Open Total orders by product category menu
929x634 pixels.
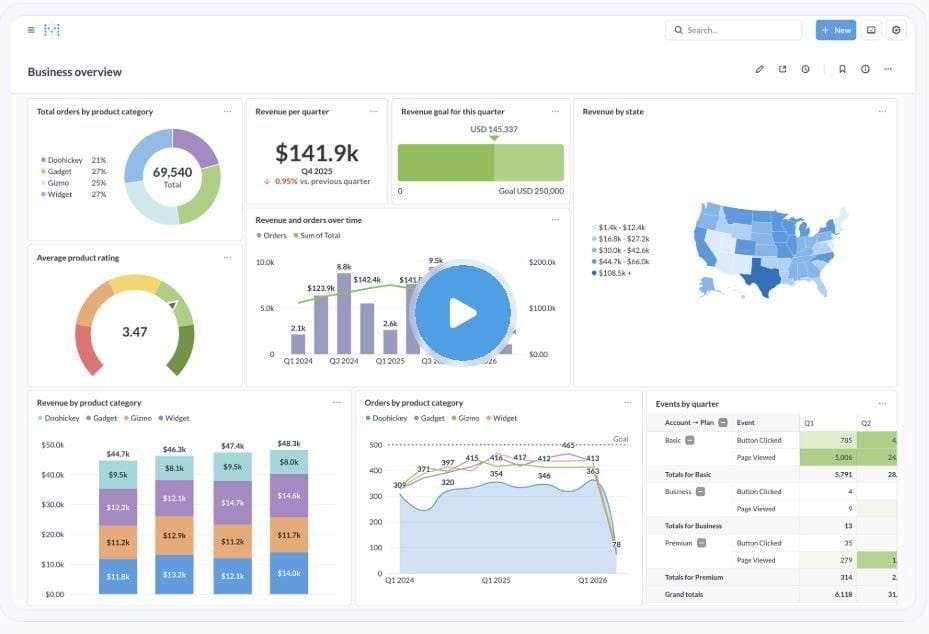point(228,111)
